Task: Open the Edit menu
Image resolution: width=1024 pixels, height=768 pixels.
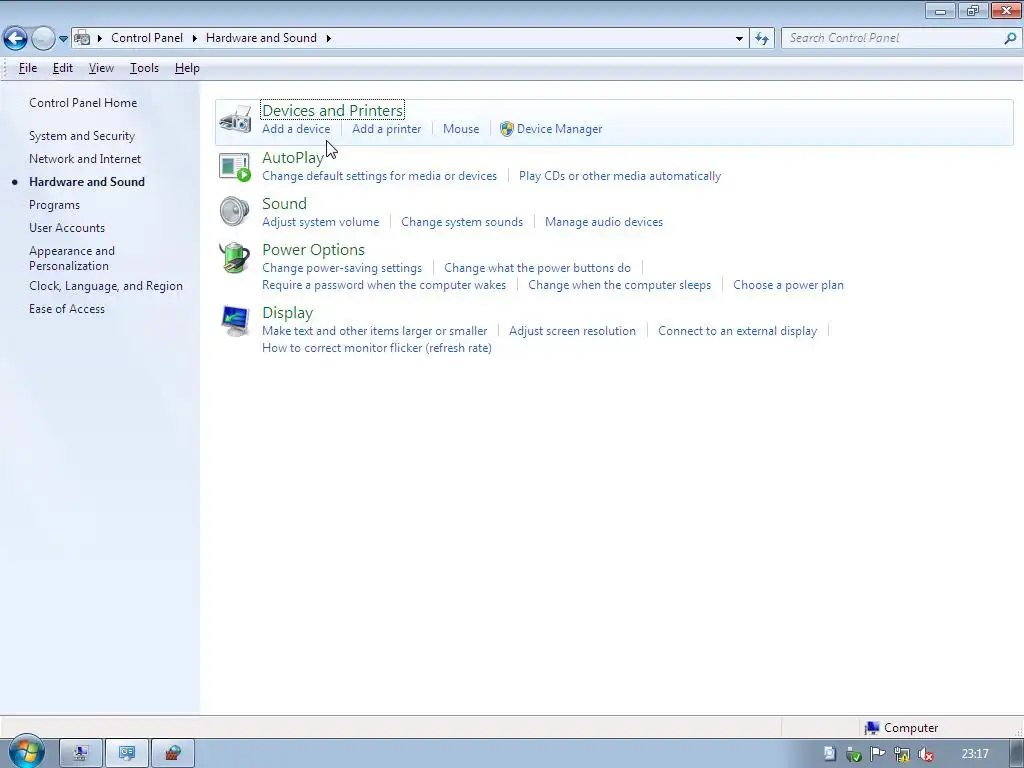Action: [x=63, y=68]
